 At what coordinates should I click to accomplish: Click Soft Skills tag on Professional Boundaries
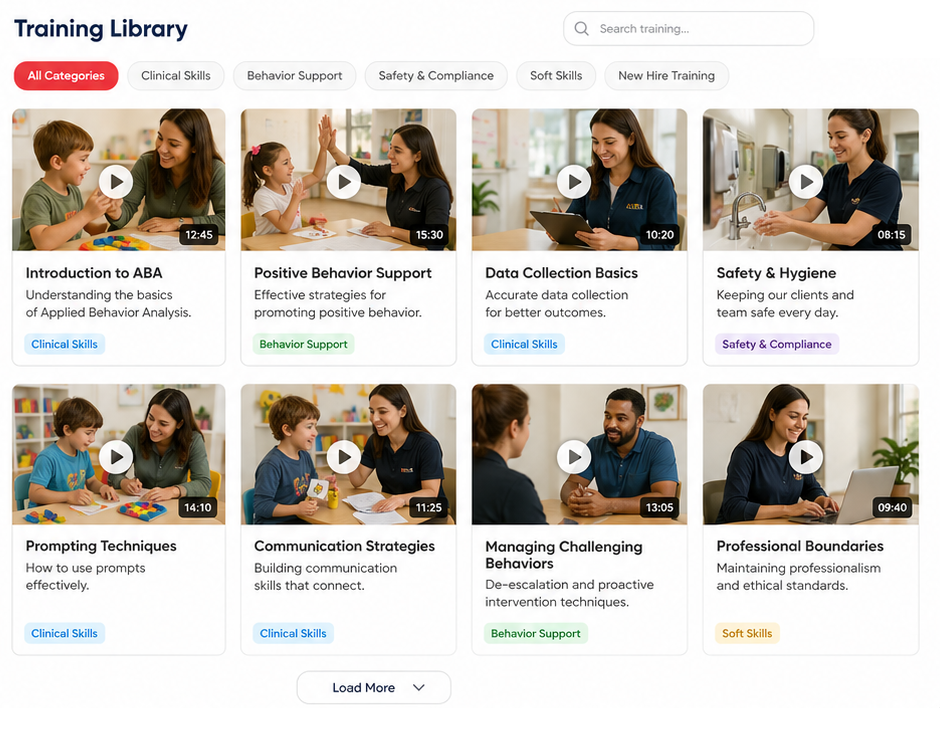[x=747, y=633]
